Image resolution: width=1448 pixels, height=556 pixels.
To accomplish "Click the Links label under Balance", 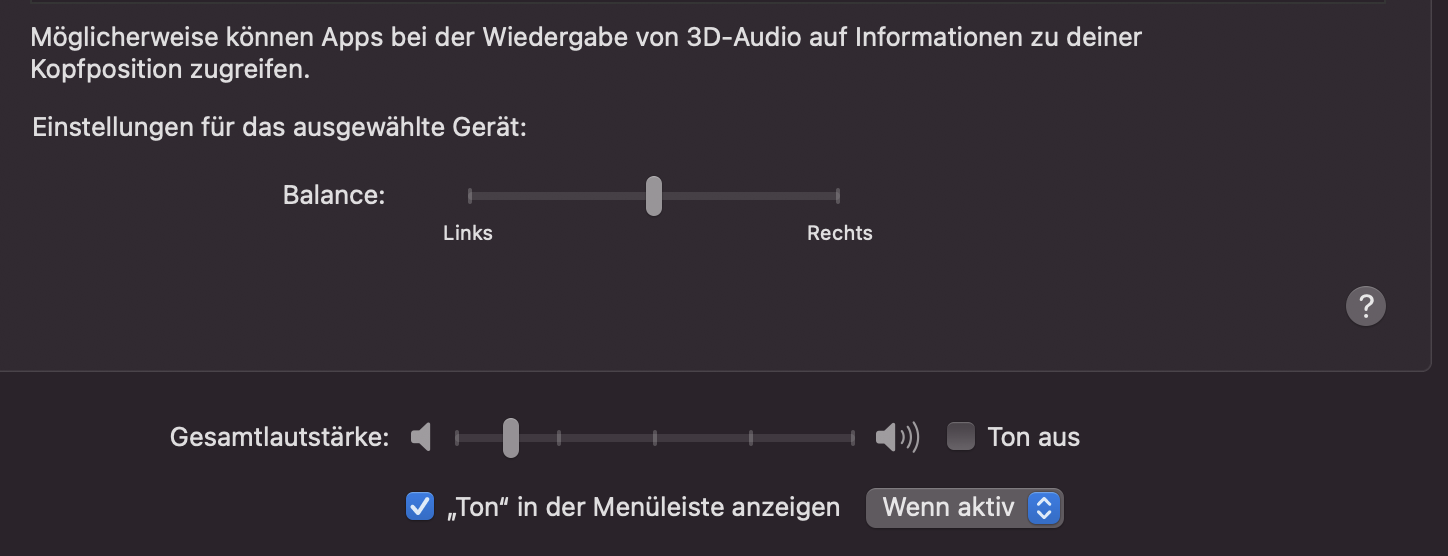I will pyautogui.click(x=468, y=233).
